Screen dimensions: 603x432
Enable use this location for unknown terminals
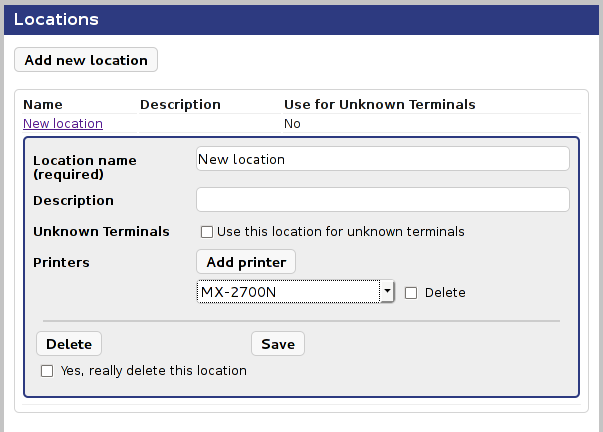coord(207,232)
